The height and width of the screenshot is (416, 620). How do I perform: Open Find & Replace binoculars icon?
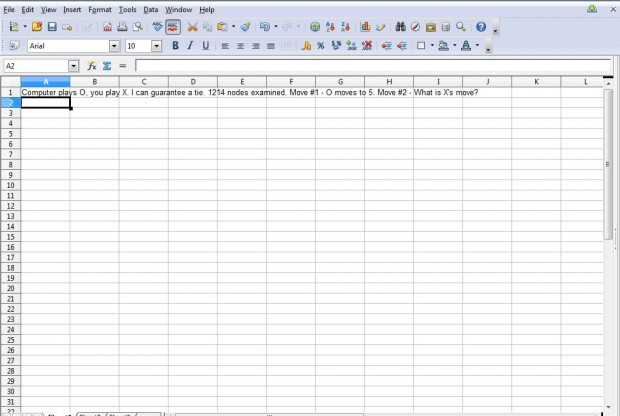click(401, 27)
